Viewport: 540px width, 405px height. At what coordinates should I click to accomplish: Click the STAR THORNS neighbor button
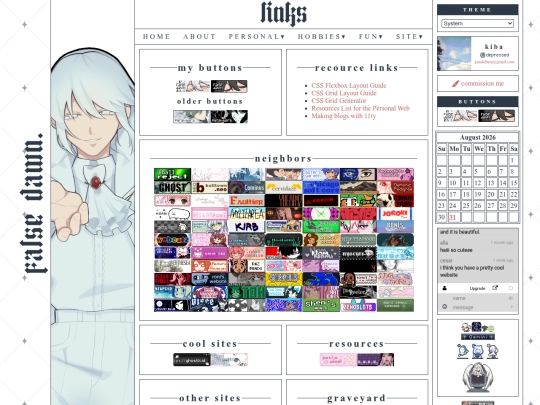coord(395,279)
